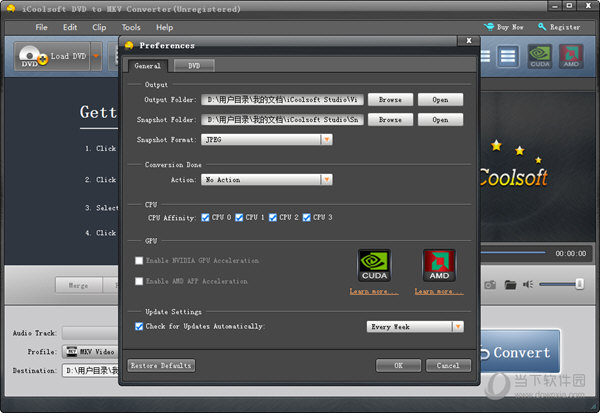
Task: Switch to the General preferences tab
Action: [148, 66]
